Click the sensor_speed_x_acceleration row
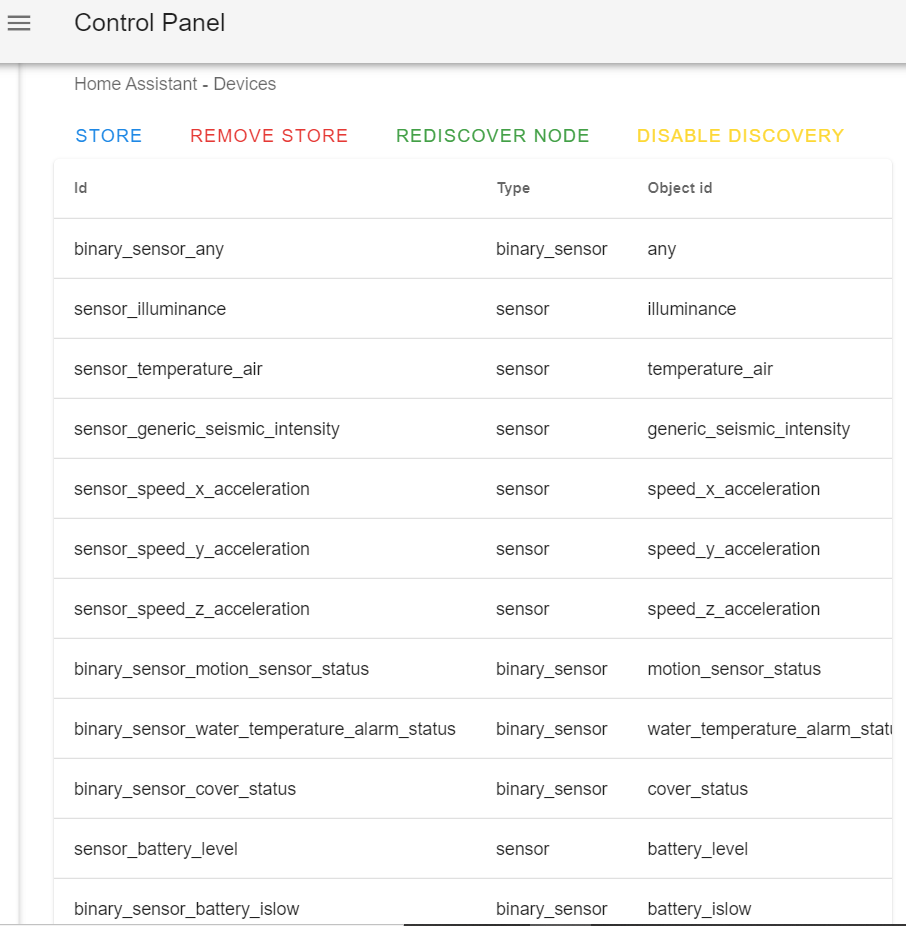This screenshot has height=926, width=906. [192, 489]
